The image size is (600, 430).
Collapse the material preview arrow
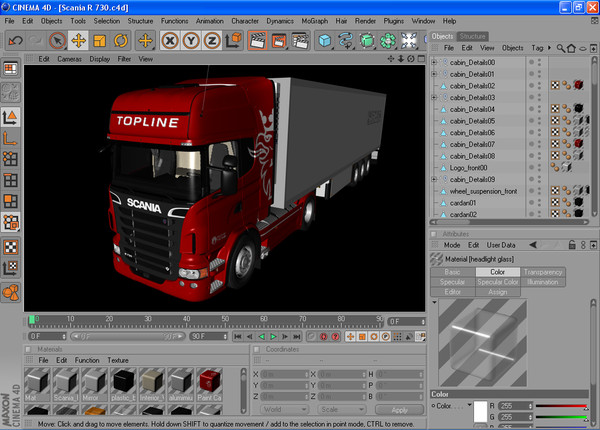coord(434,302)
